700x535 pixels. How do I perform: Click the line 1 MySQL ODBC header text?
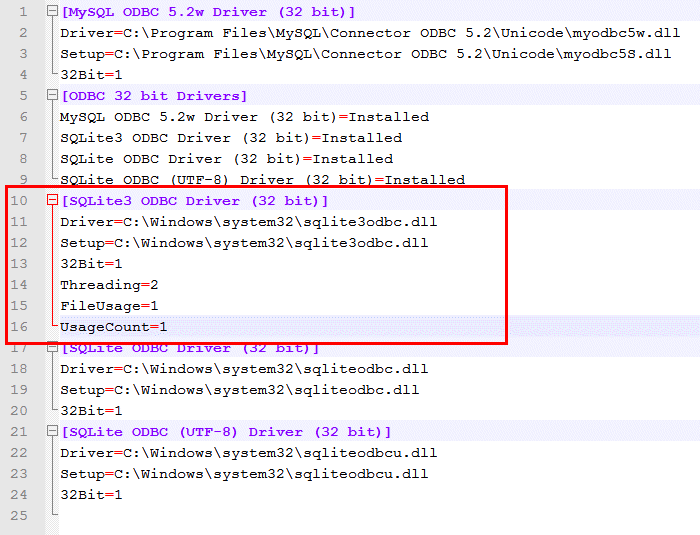tap(208, 12)
